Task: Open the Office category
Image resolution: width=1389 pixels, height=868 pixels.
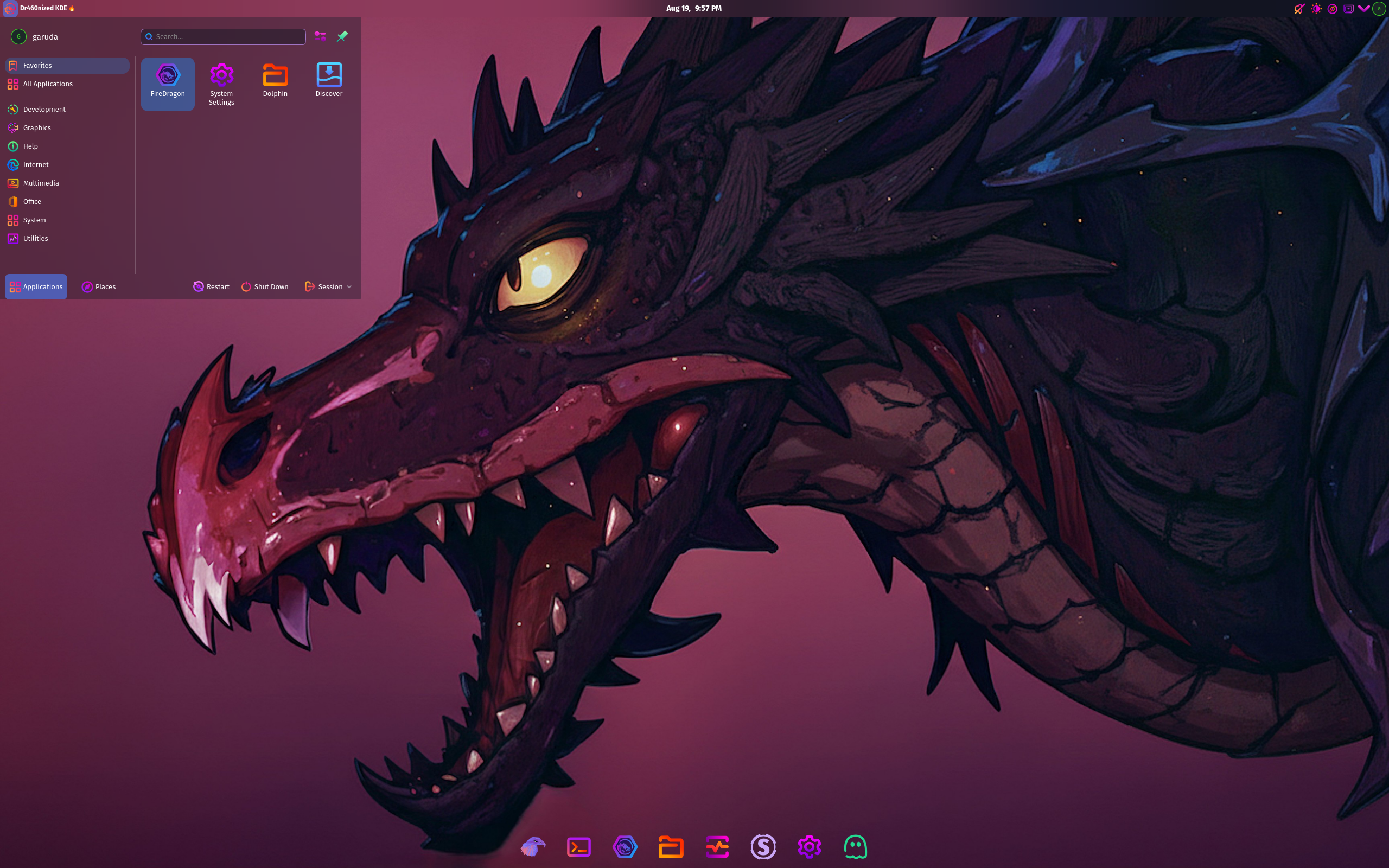Action: 67,201
